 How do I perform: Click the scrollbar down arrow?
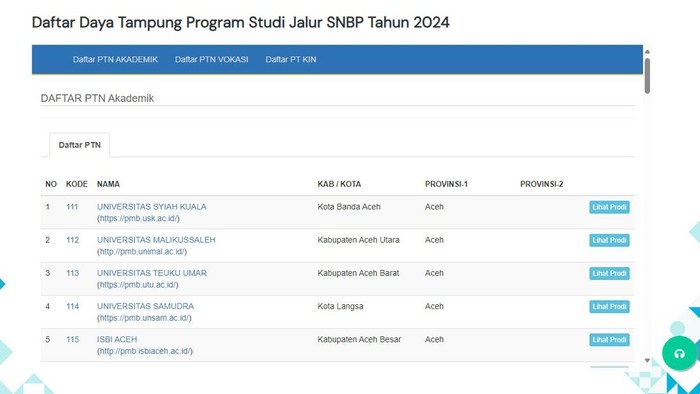(647, 360)
